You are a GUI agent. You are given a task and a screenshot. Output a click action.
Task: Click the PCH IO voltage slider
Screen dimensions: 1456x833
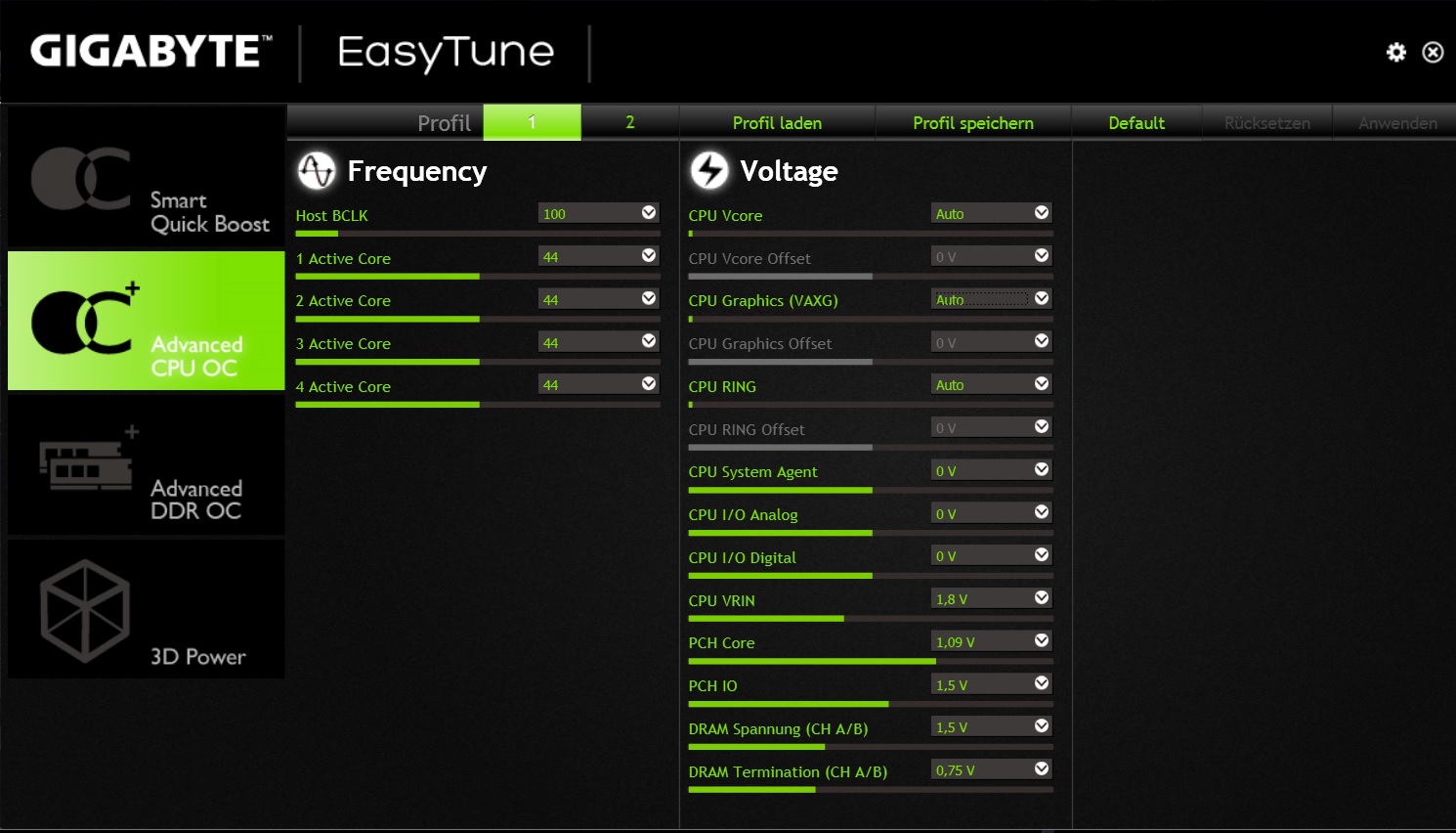coord(871,704)
